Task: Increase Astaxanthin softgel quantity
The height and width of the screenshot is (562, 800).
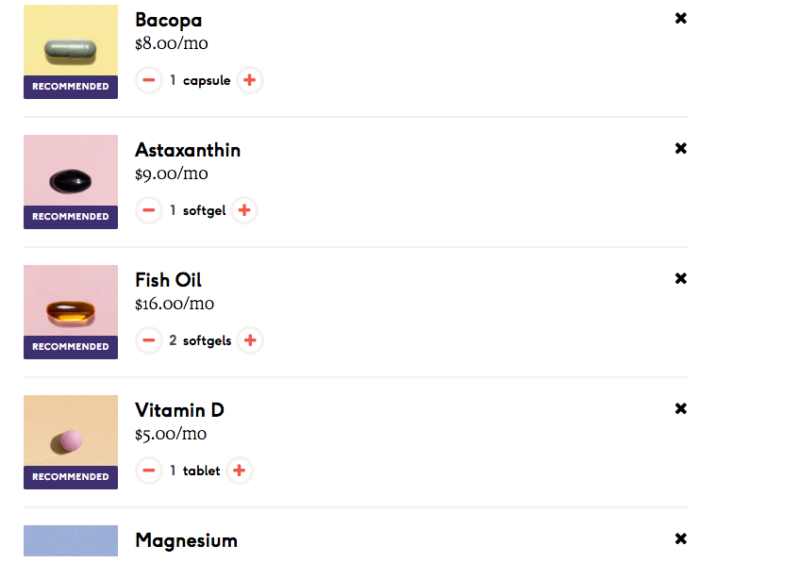Action: tap(244, 210)
